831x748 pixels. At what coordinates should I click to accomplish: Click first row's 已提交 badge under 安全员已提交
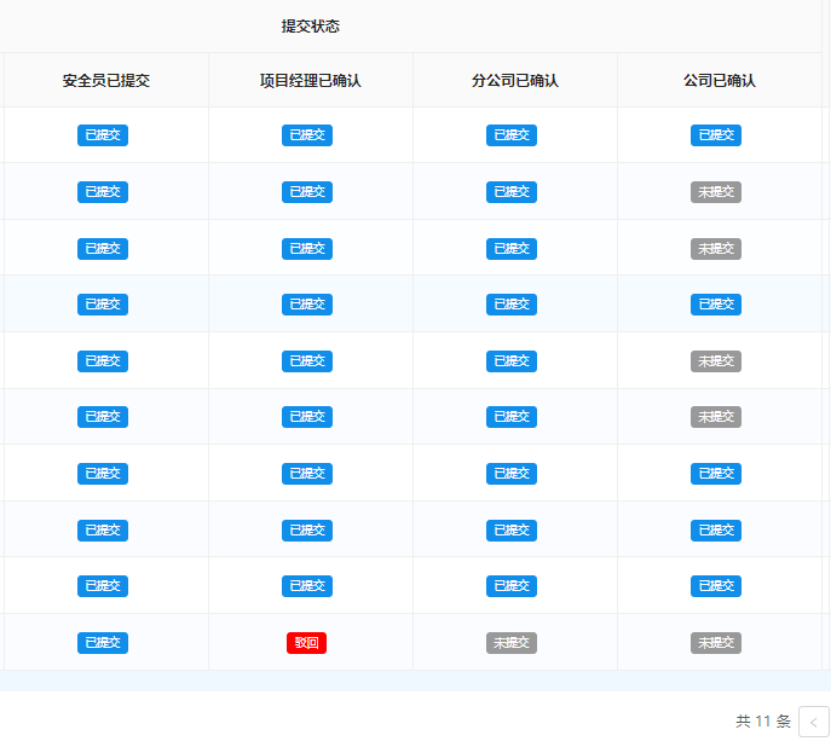pos(102,135)
